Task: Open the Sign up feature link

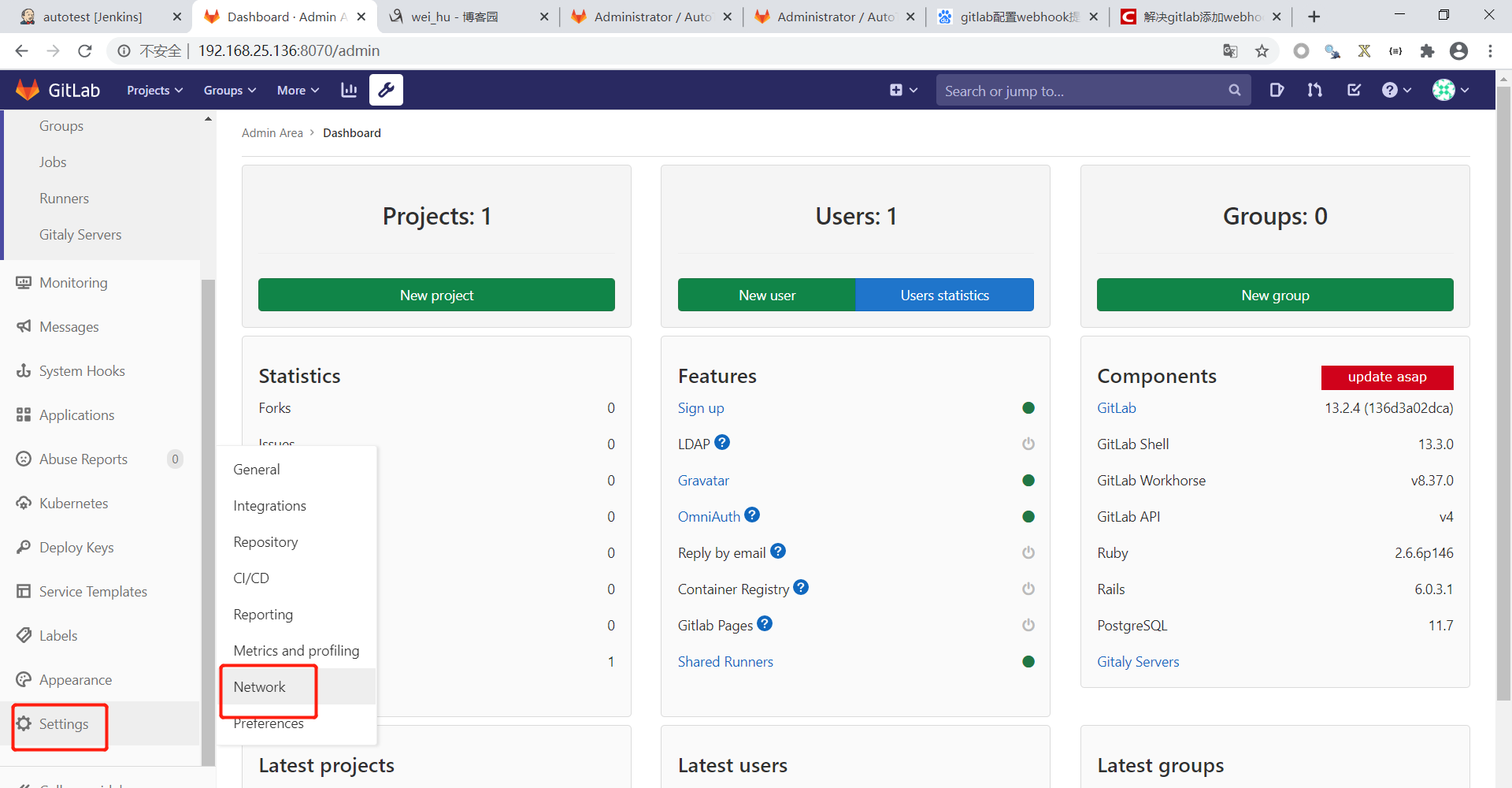Action: (x=701, y=407)
